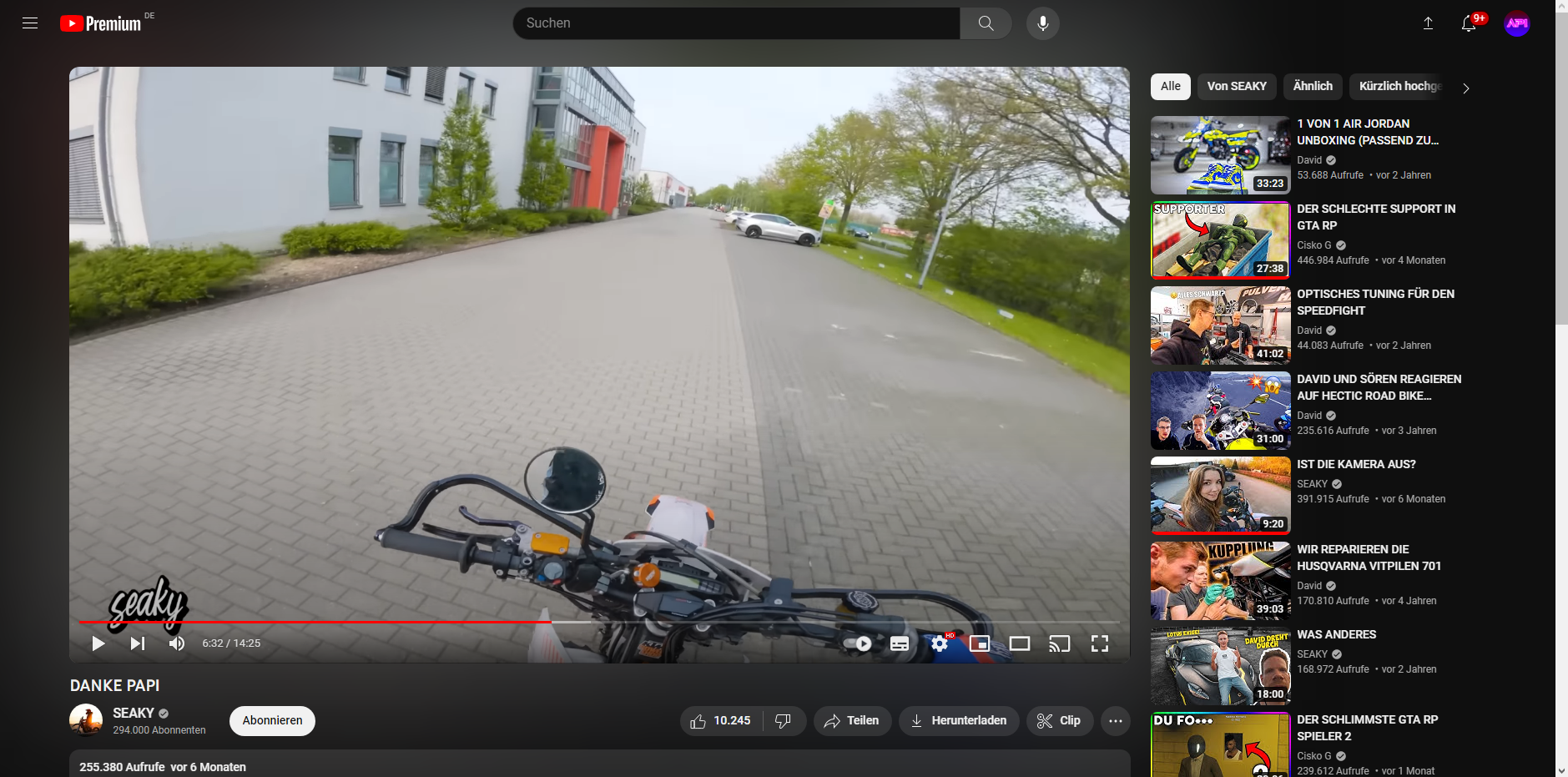Open the notifications bell
The height and width of the screenshot is (777, 1568).
1469,23
